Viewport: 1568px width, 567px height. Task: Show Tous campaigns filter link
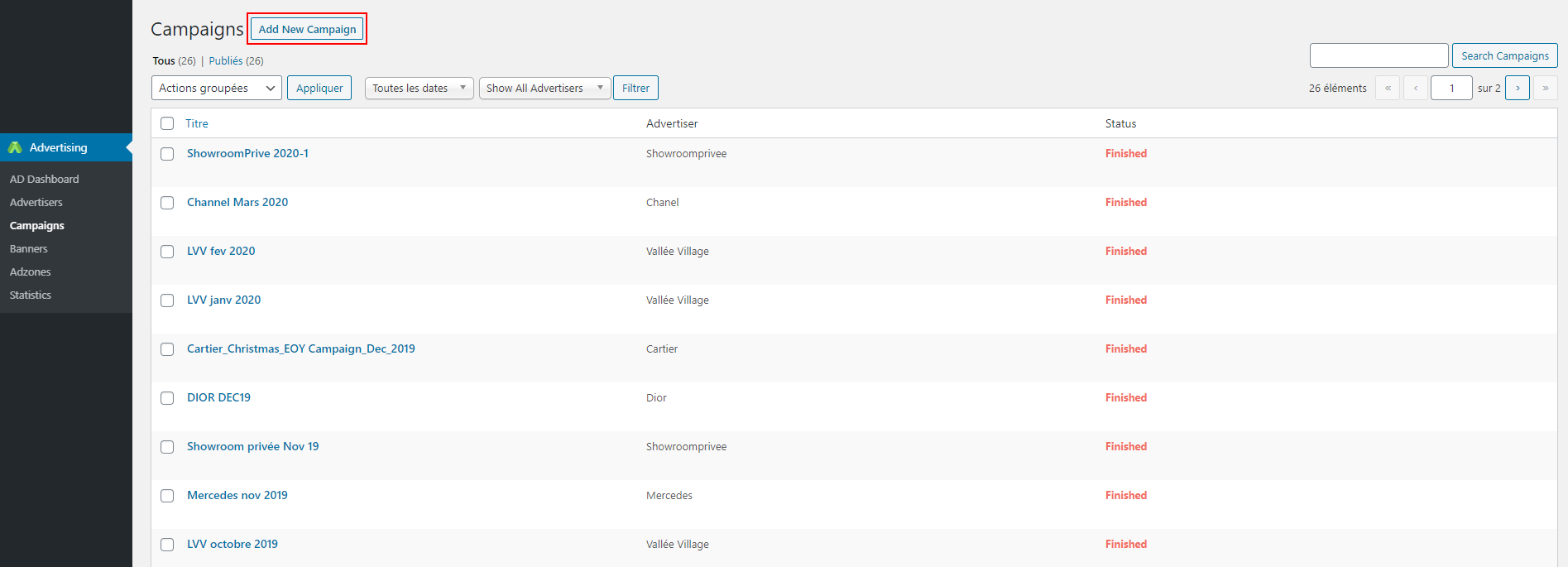[x=164, y=61]
